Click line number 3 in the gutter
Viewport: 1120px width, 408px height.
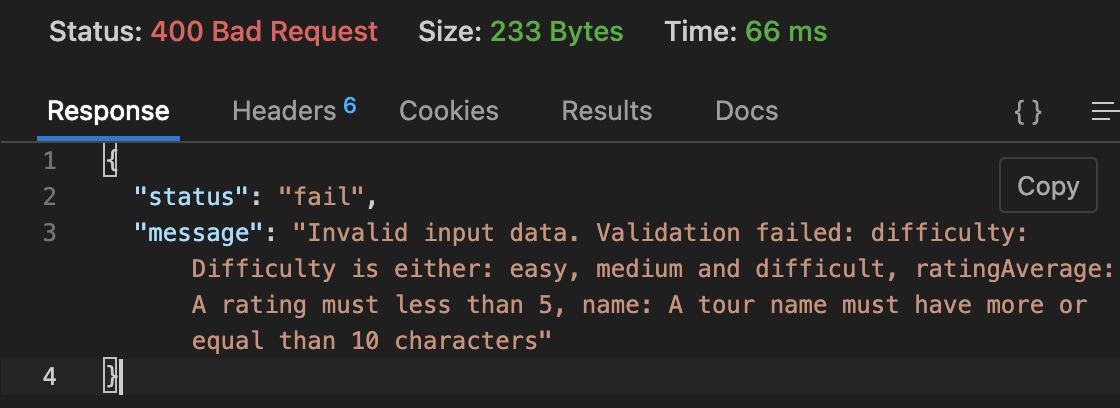[x=50, y=233]
